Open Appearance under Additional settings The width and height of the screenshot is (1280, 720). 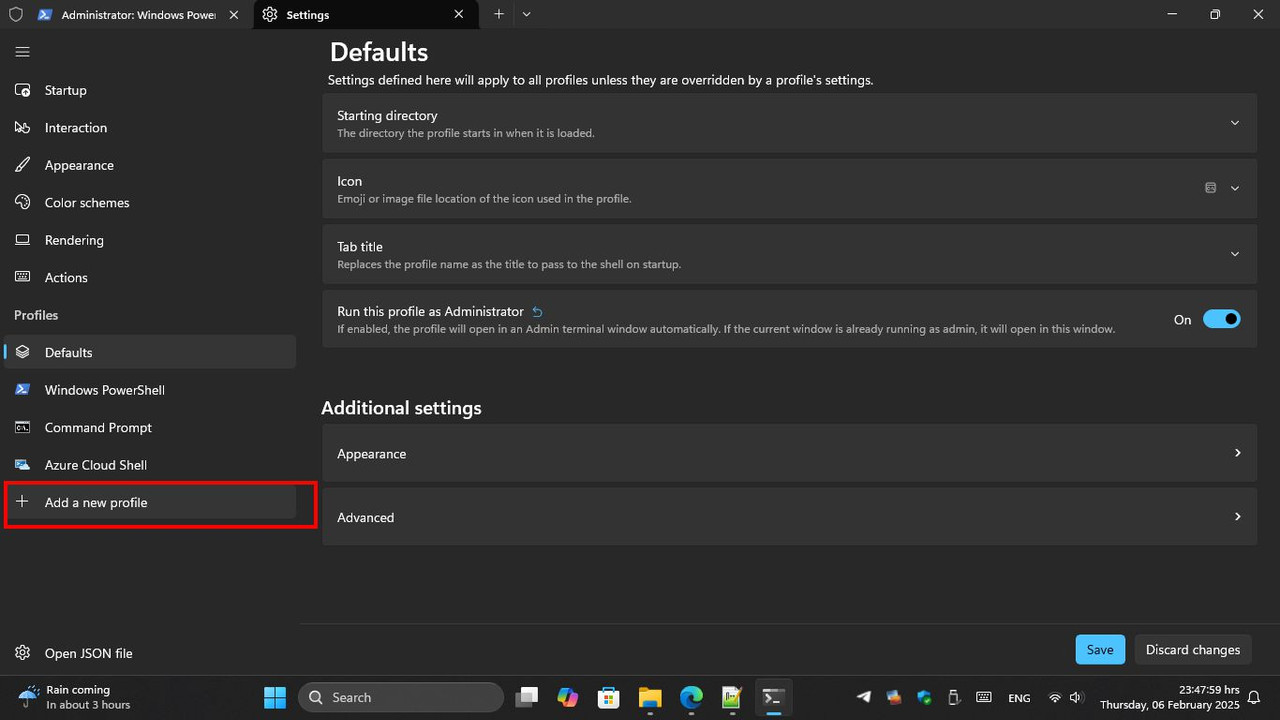[789, 453]
